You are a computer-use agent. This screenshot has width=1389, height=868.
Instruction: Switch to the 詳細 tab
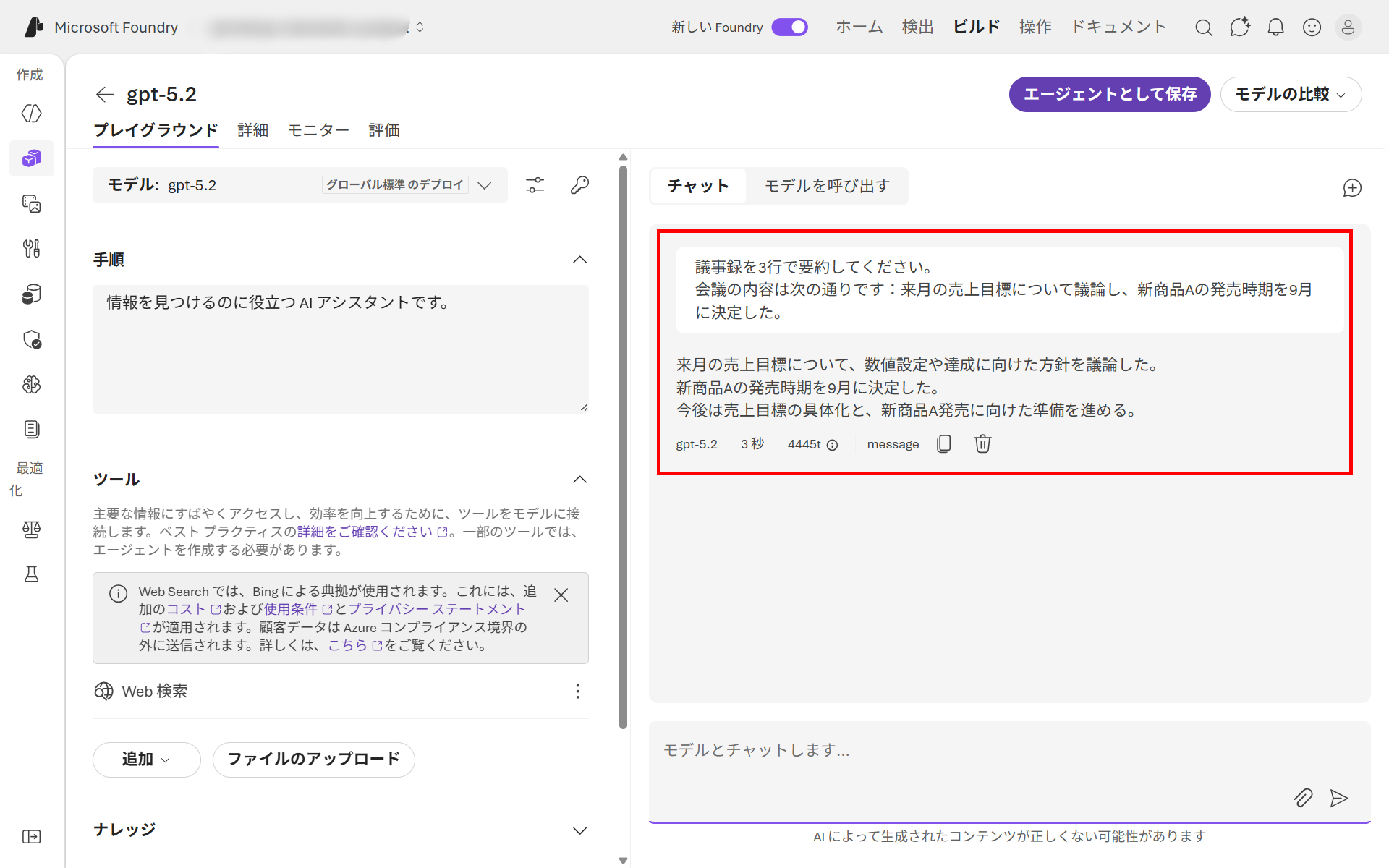(x=253, y=130)
